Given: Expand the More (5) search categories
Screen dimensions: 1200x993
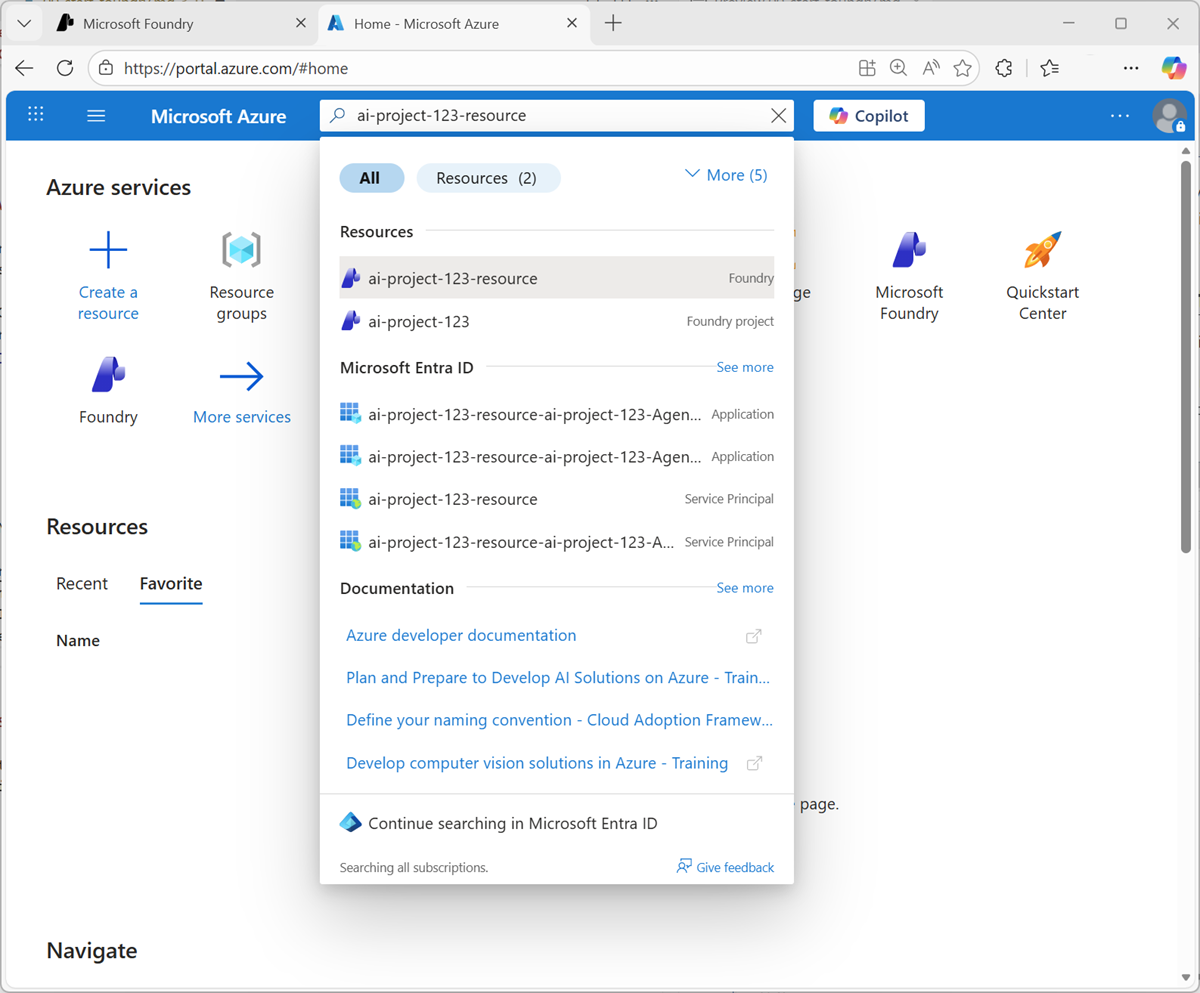Looking at the screenshot, I should 725,174.
